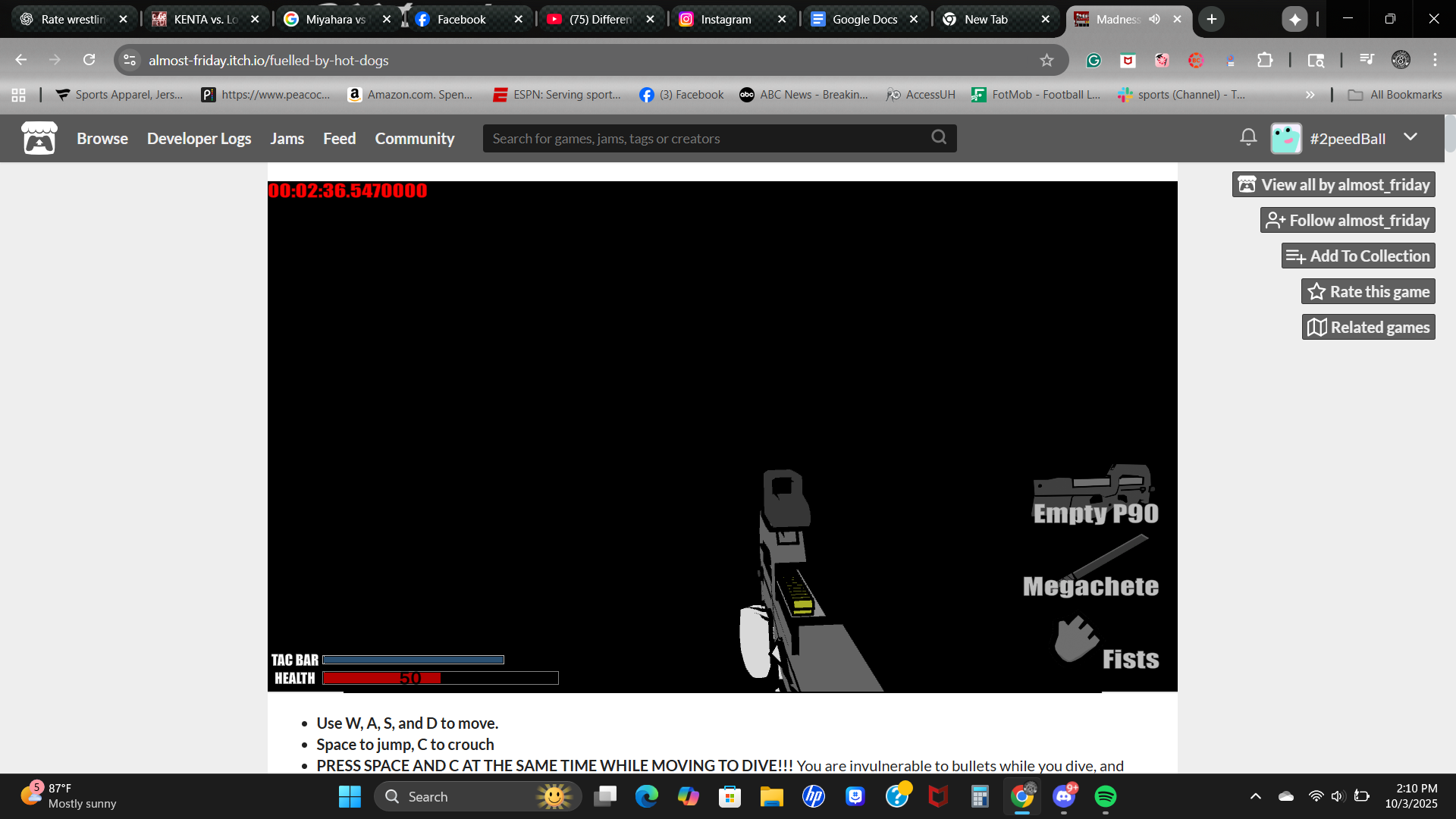Open Spotify from the taskbar
Viewport: 1456px width, 819px height.
click(x=1105, y=796)
